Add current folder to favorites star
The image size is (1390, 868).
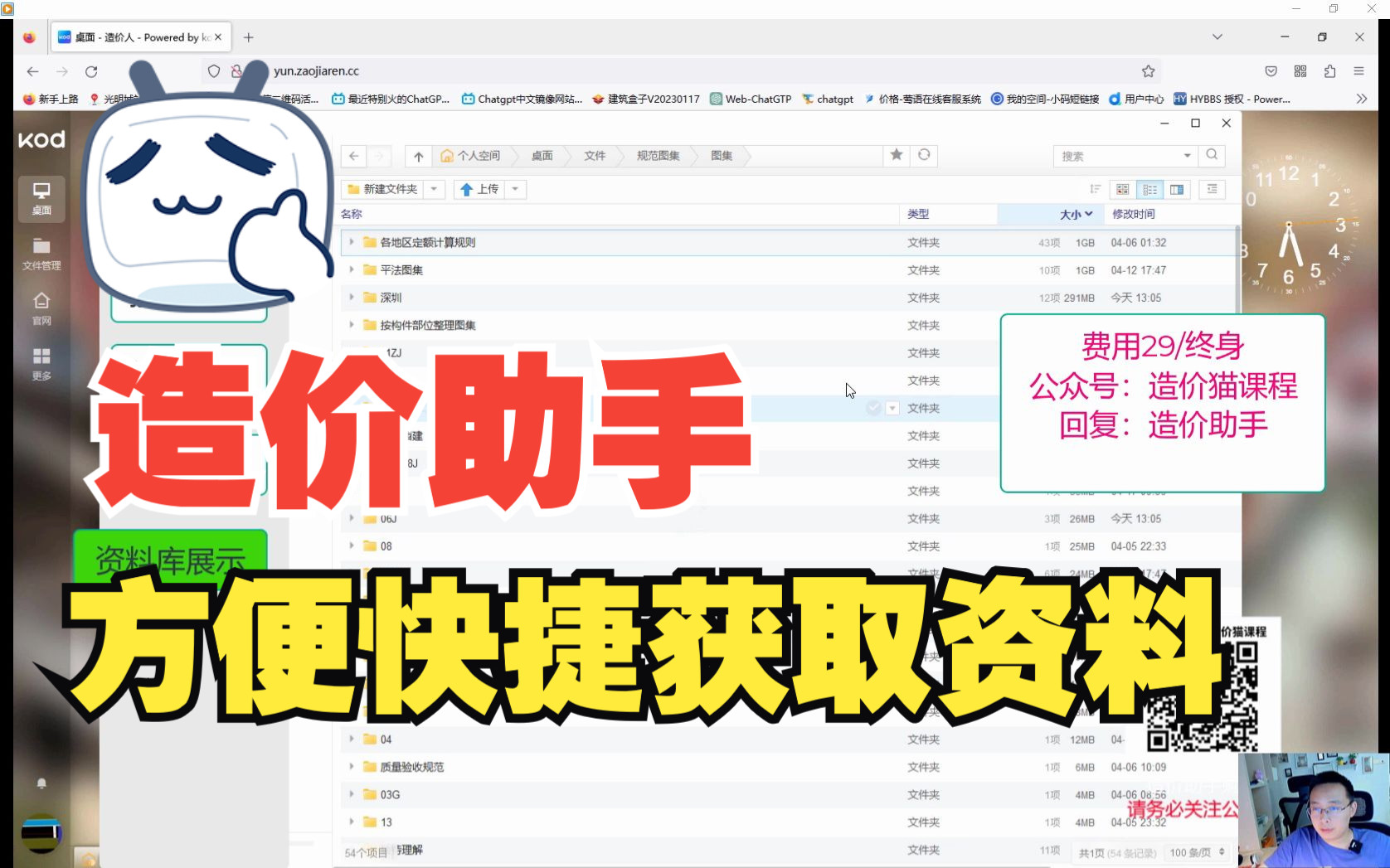pos(897,155)
